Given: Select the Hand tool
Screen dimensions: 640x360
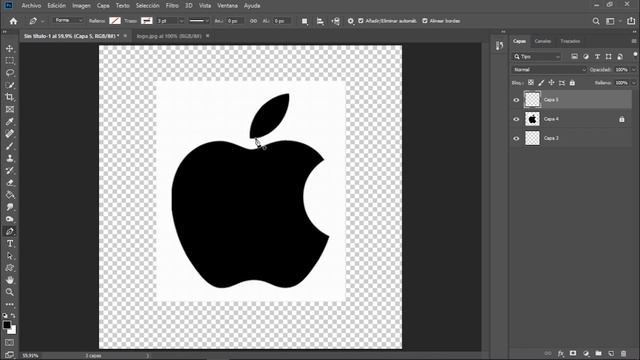Looking at the screenshot, I should (x=10, y=280).
